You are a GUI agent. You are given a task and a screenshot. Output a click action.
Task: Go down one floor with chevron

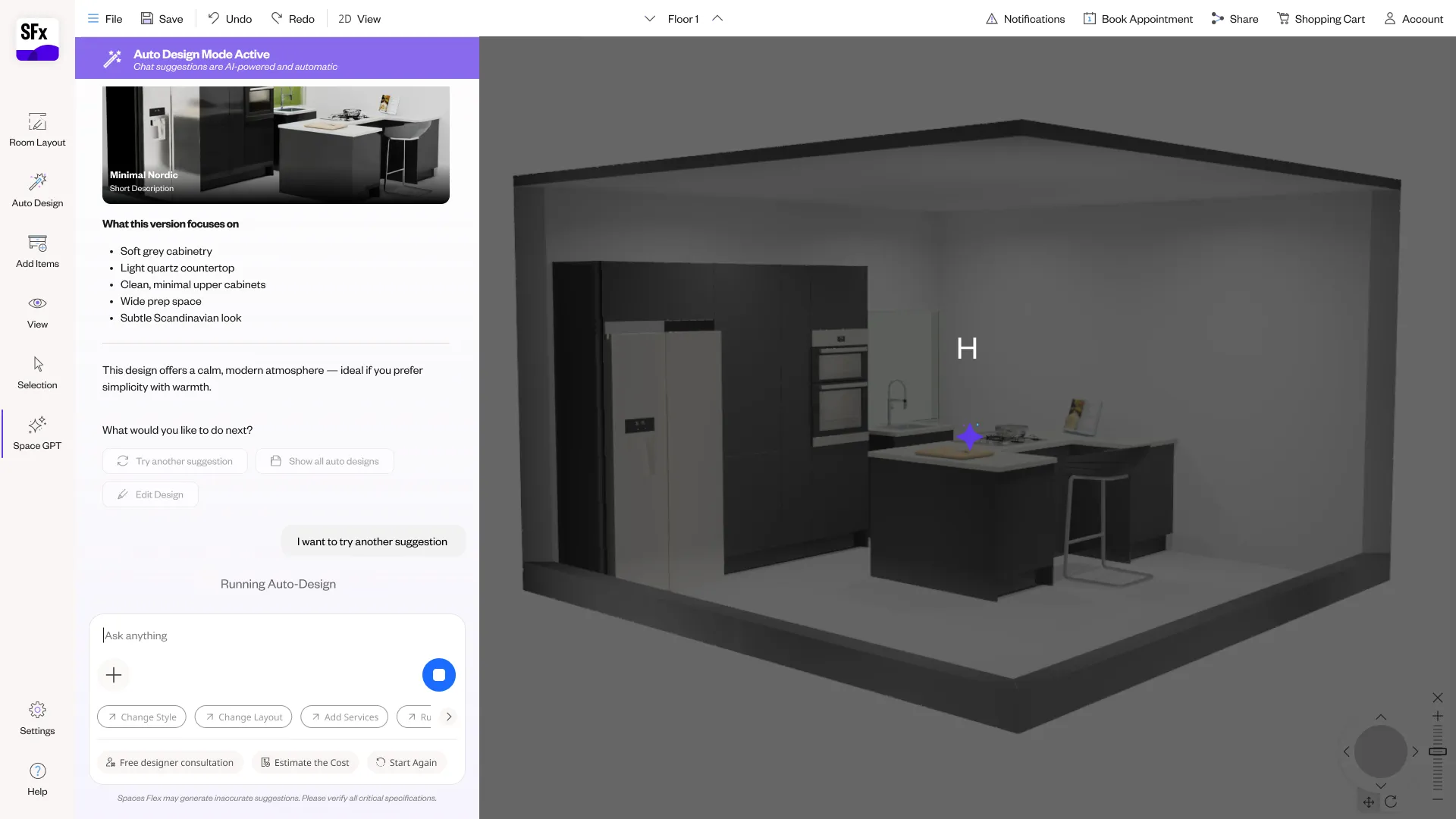pos(650,18)
